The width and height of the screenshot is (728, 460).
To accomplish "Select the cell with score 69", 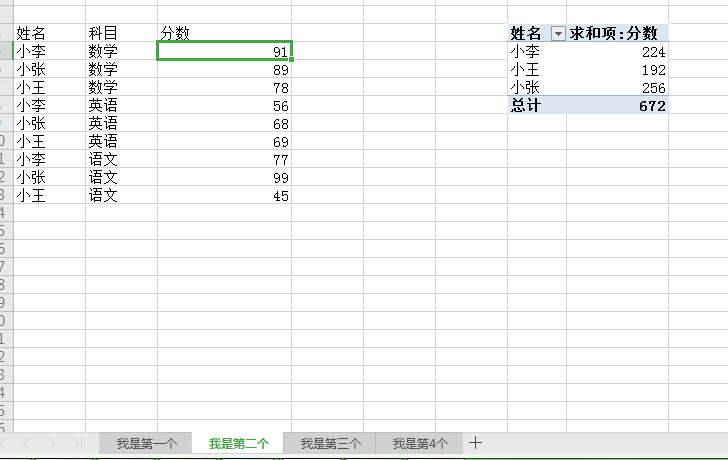I will (x=225, y=141).
